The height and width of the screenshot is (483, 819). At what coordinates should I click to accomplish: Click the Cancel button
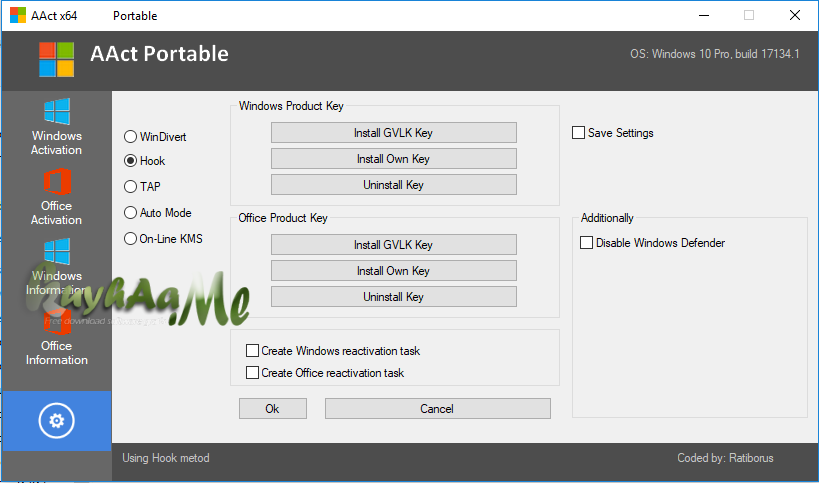(438, 408)
